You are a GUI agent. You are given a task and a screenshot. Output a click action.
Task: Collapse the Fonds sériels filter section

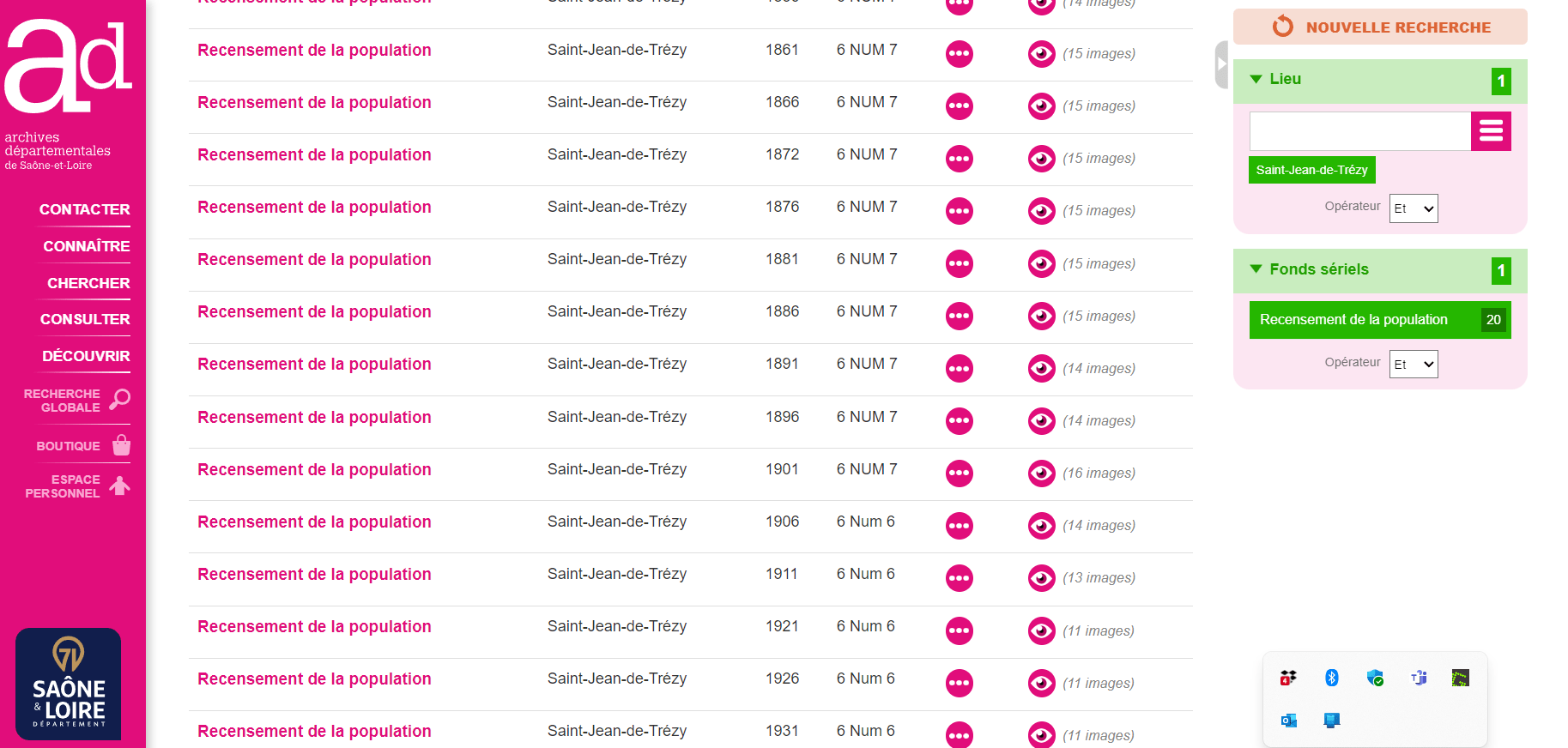pos(1256,269)
